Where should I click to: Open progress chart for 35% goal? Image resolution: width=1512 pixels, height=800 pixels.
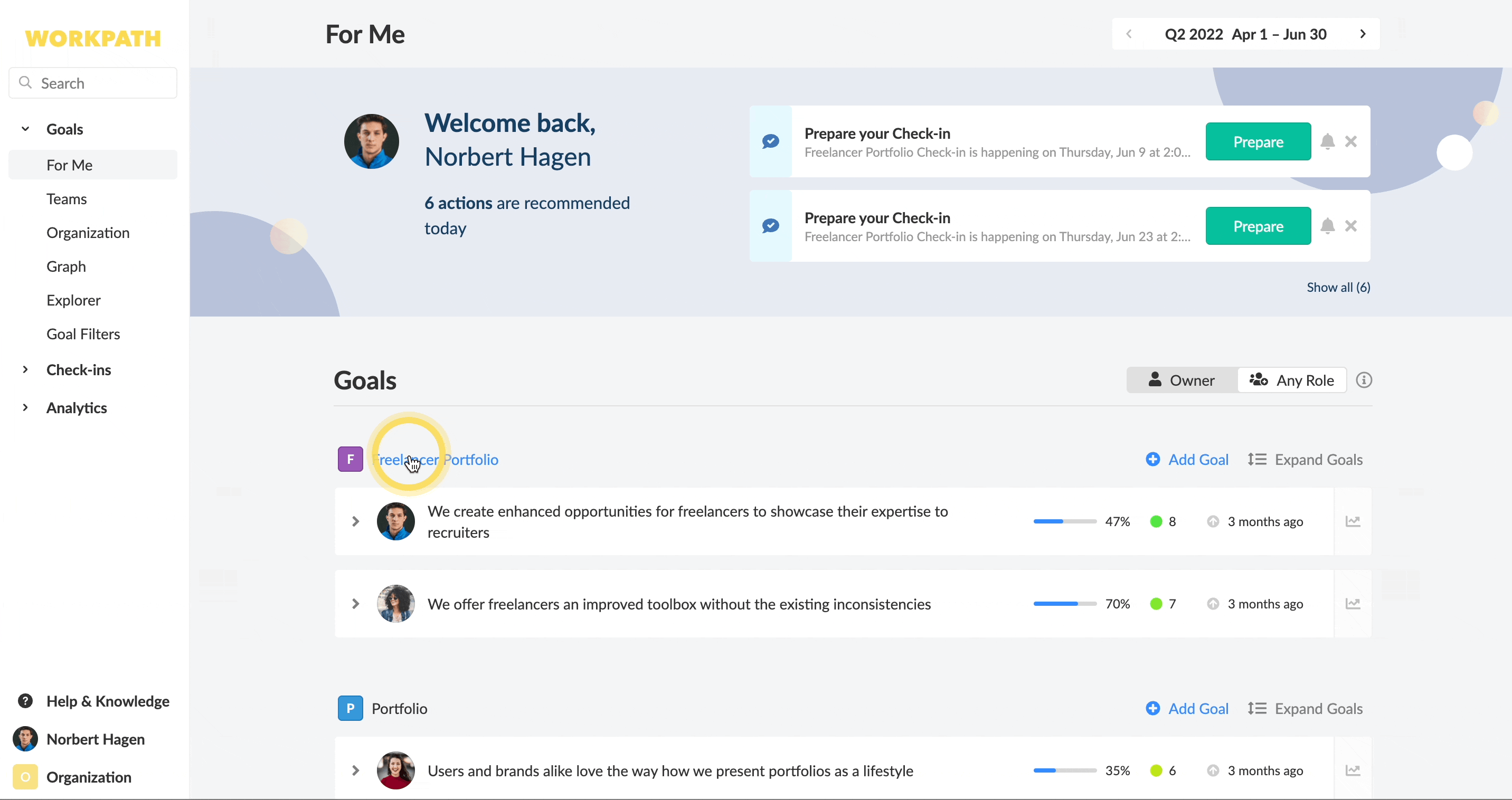1353,770
